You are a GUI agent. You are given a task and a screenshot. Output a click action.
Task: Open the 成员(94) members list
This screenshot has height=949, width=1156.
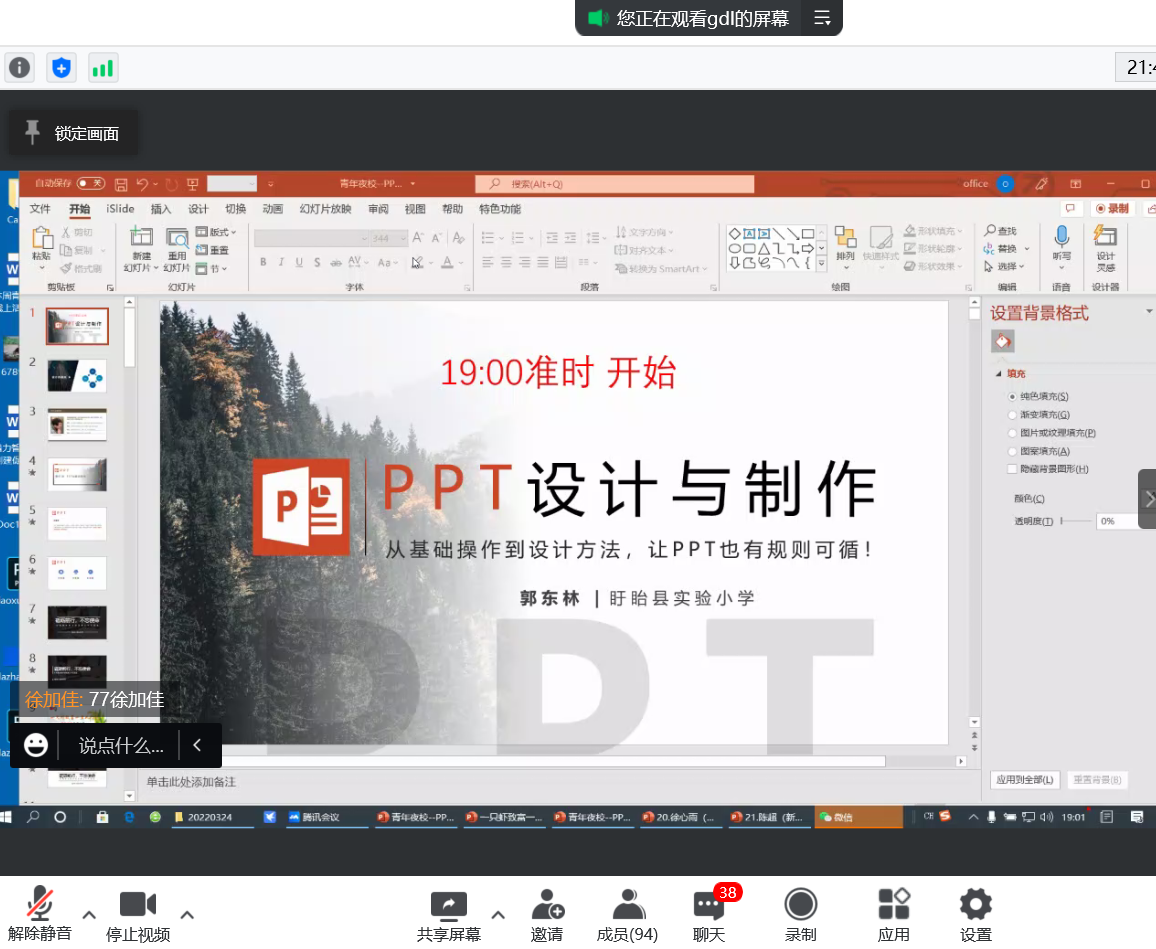pyautogui.click(x=627, y=914)
